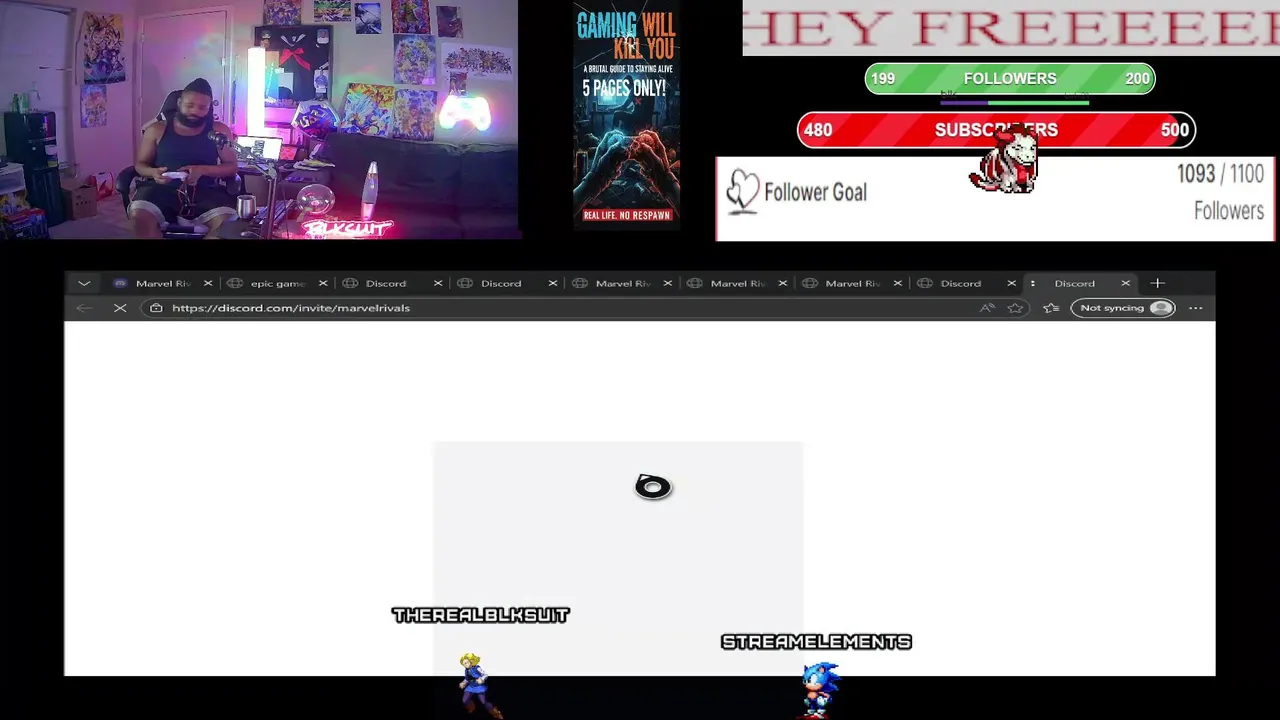The height and width of the screenshot is (720, 1280).
Task: Click the red Subscribers progress bar
Action: click(996, 130)
